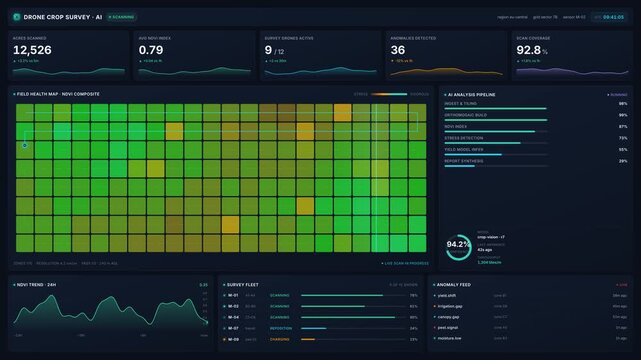Open the canopy.gap anomaly entry
Image resolution: width=641 pixels, height=360 pixels.
tap(530, 317)
